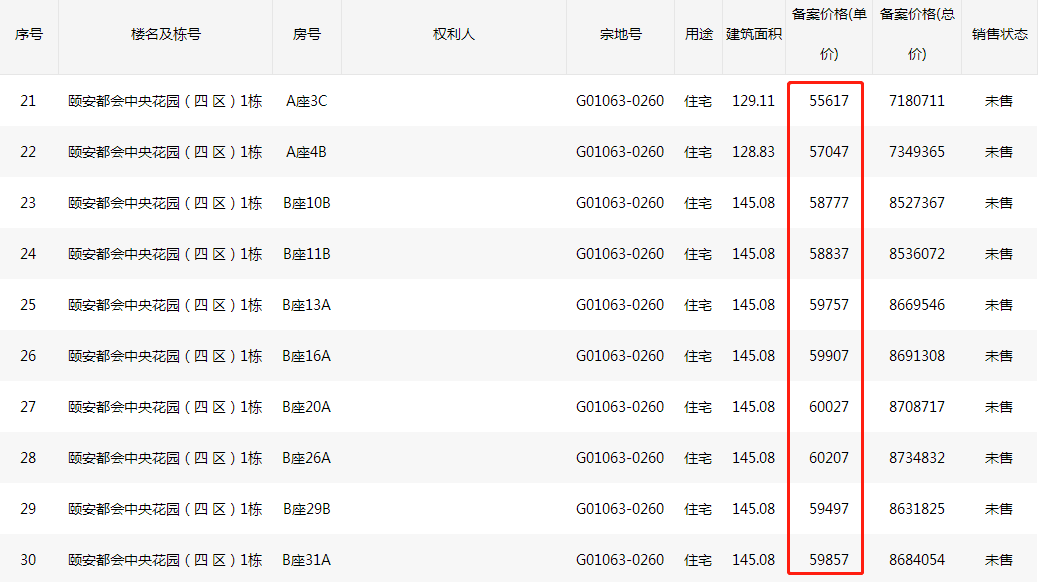Click unit price 59907
This screenshot has height=582, width=1062.
829,356
